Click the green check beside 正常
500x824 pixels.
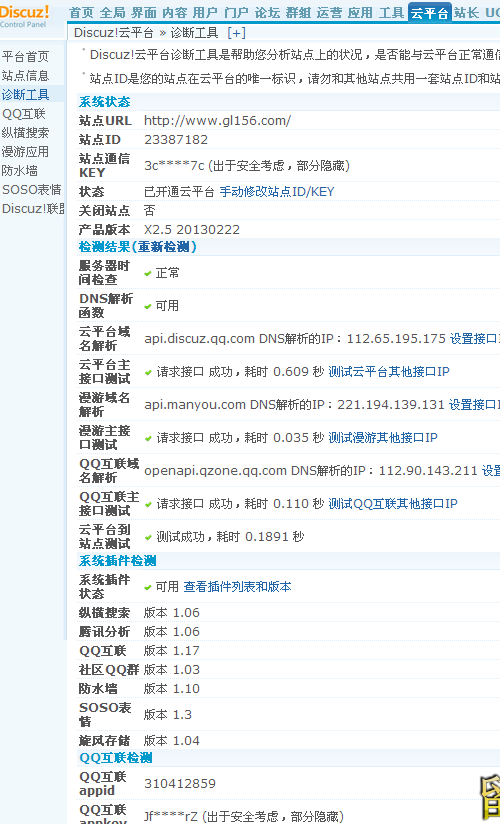point(148,274)
